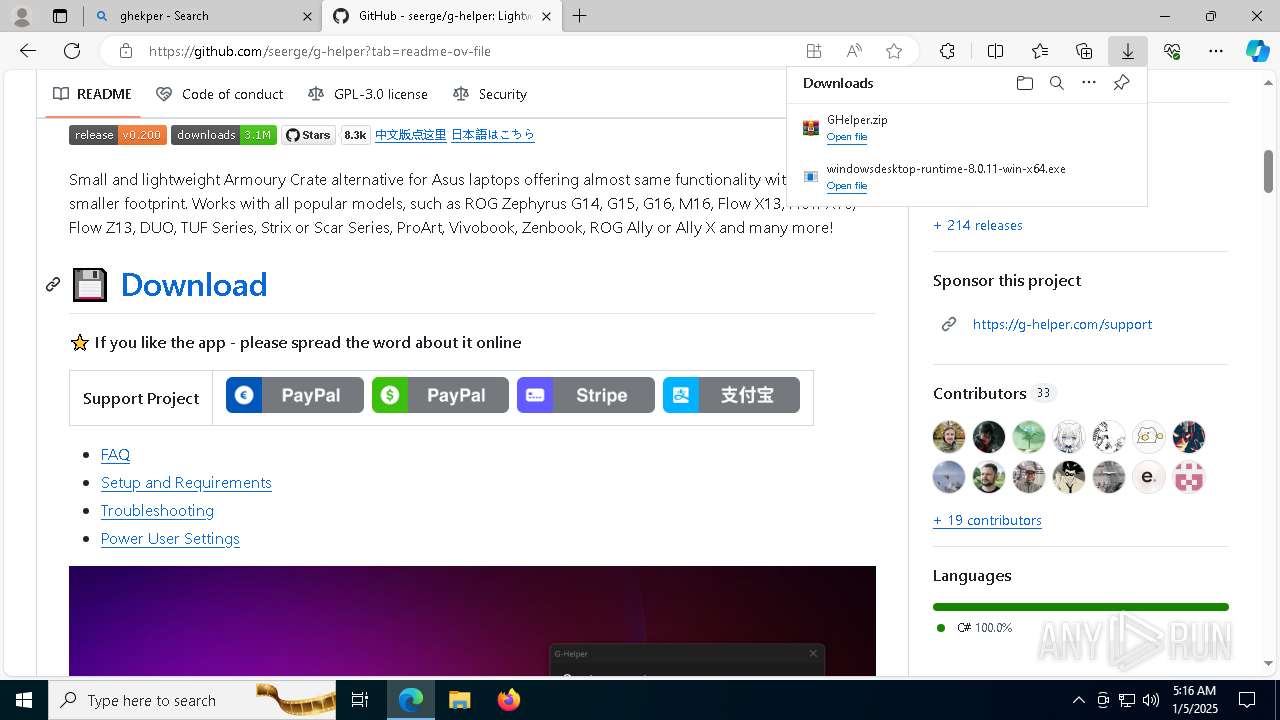Select the GPL-3.0 license tab
Viewport: 1280px width, 720px height.
[x=368, y=94]
